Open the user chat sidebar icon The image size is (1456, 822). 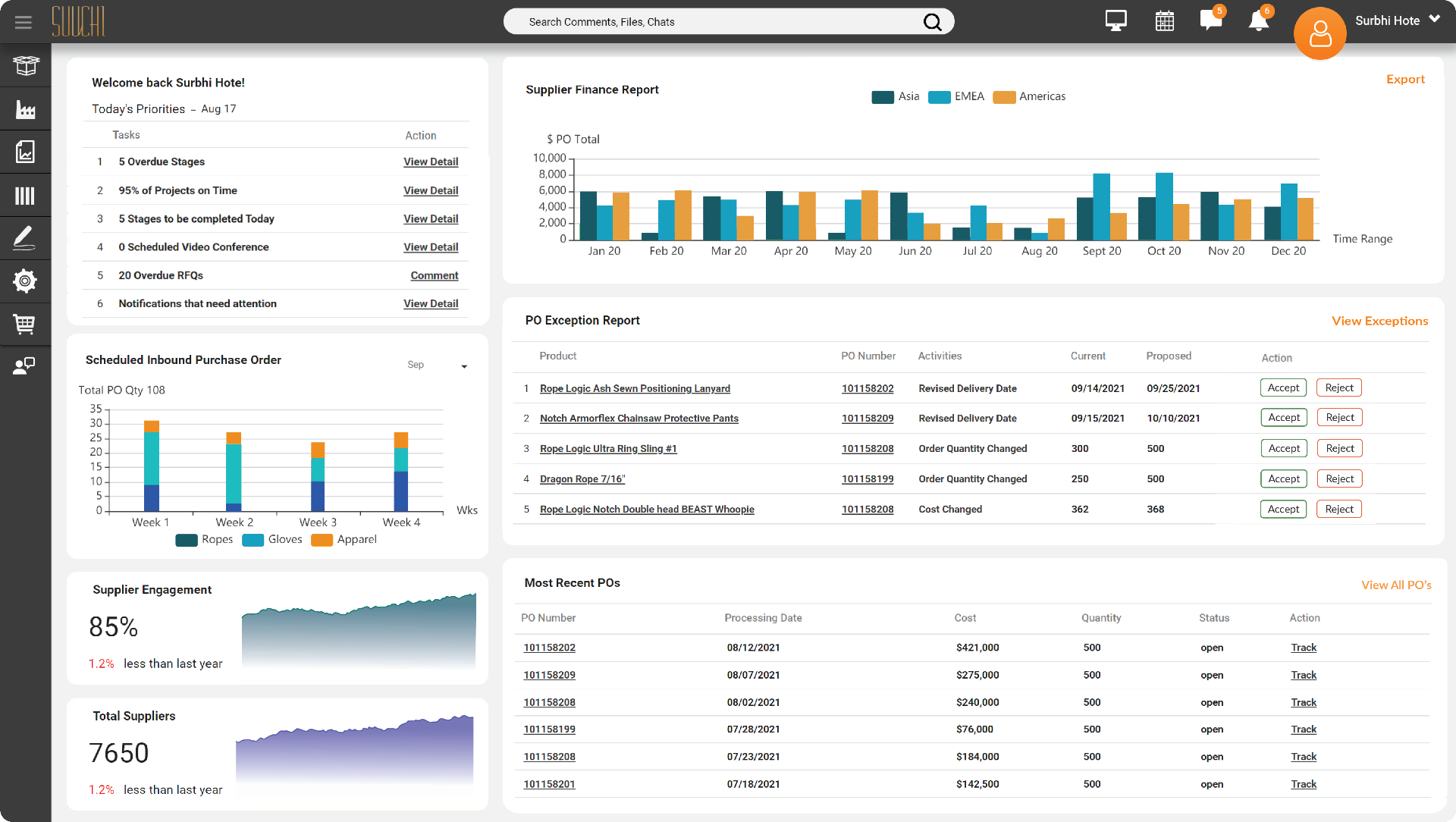[x=25, y=366]
